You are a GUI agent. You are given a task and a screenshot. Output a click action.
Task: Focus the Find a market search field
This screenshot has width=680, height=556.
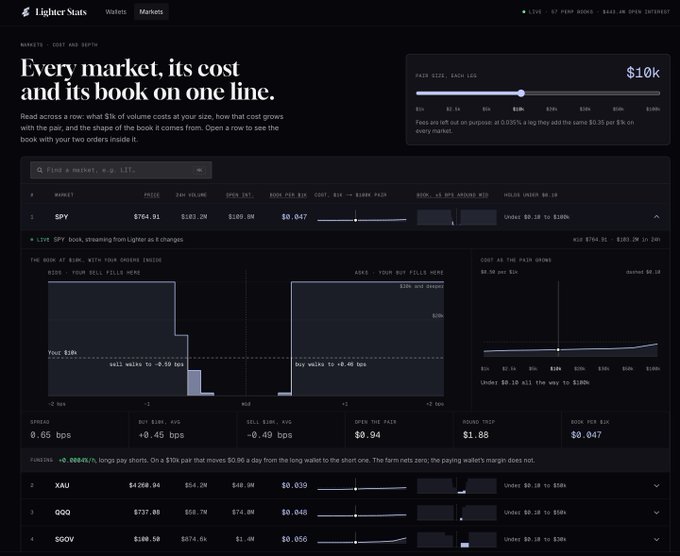pyautogui.click(x=121, y=170)
